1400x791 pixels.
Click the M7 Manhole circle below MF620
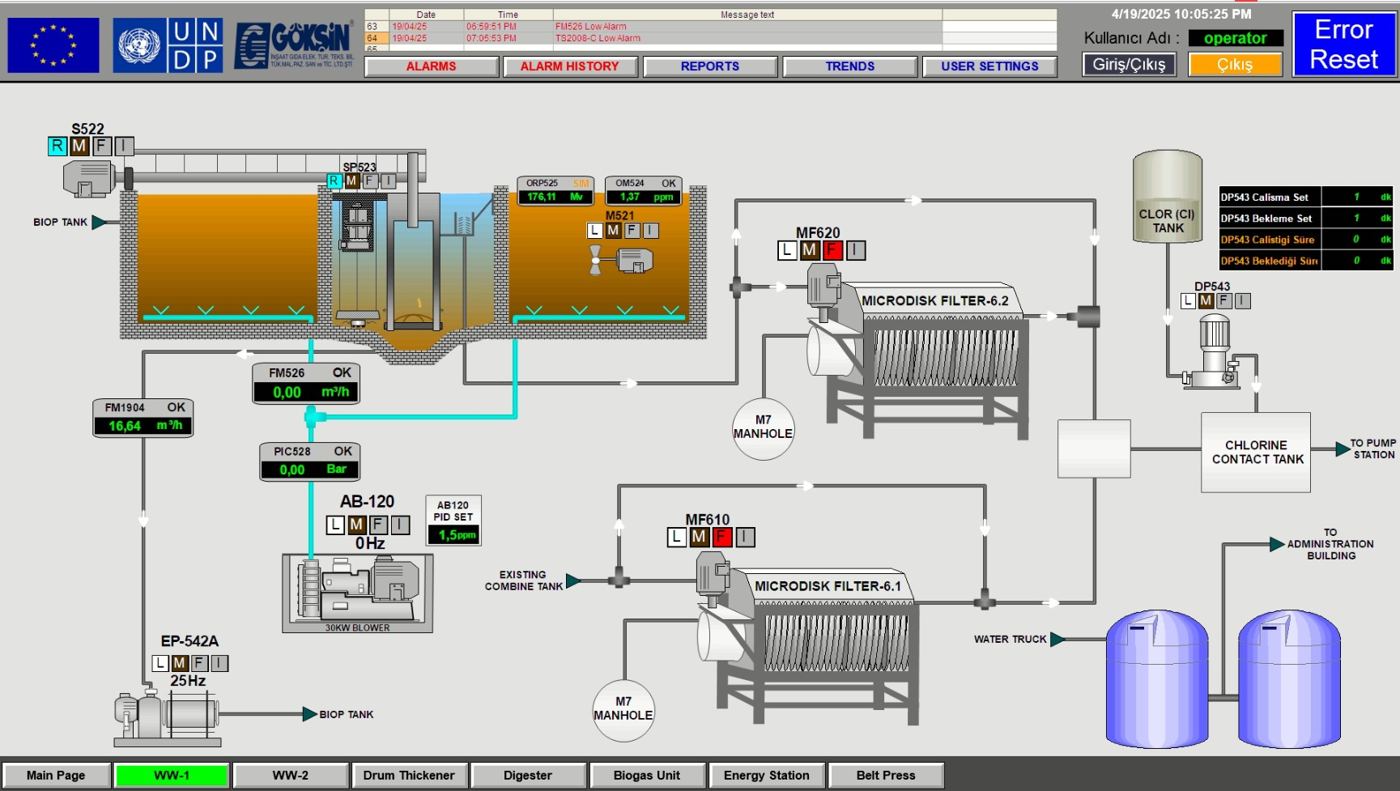763,428
